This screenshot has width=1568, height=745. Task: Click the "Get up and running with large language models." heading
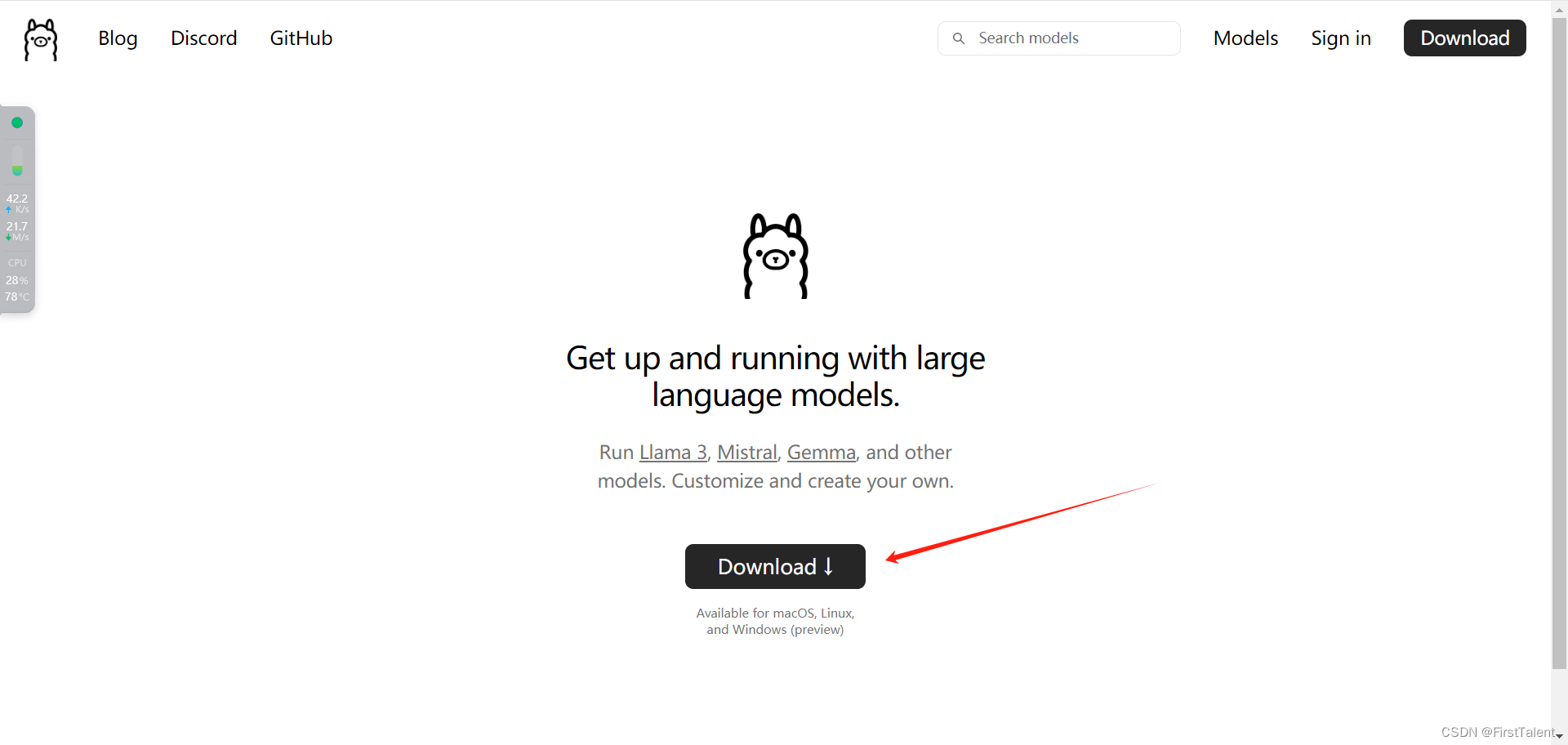click(x=775, y=377)
